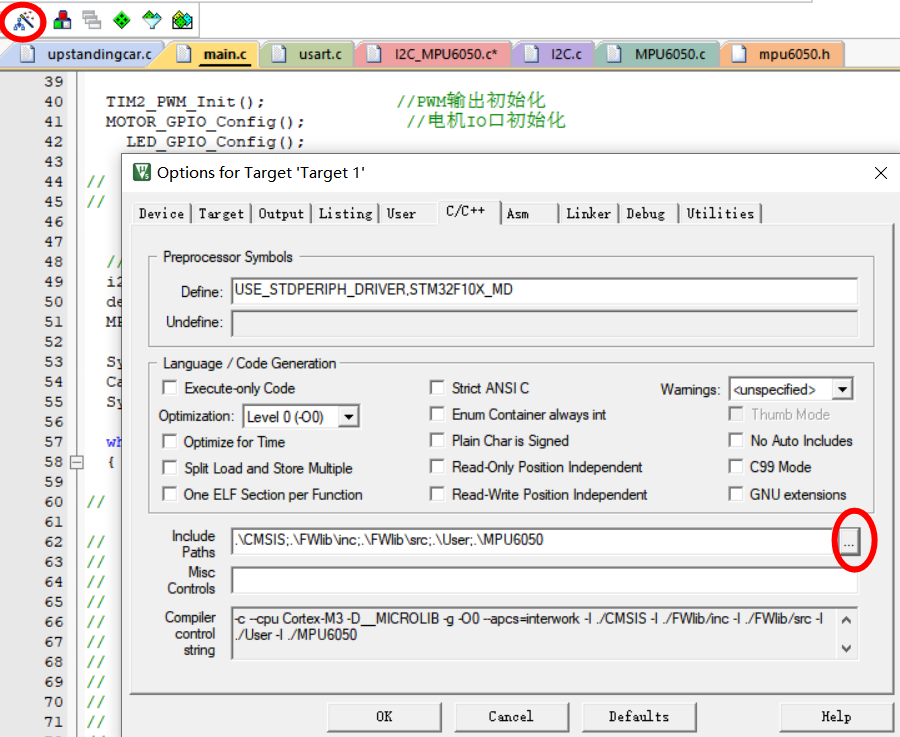Switch to the Linker tab

coord(588,213)
